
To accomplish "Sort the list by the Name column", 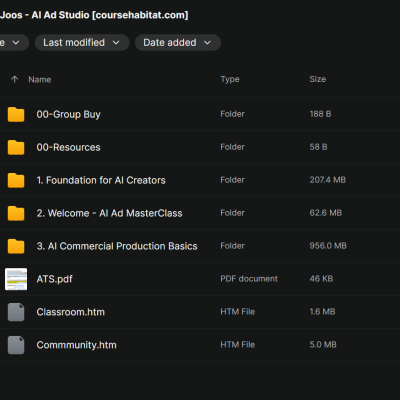I will coord(40,80).
